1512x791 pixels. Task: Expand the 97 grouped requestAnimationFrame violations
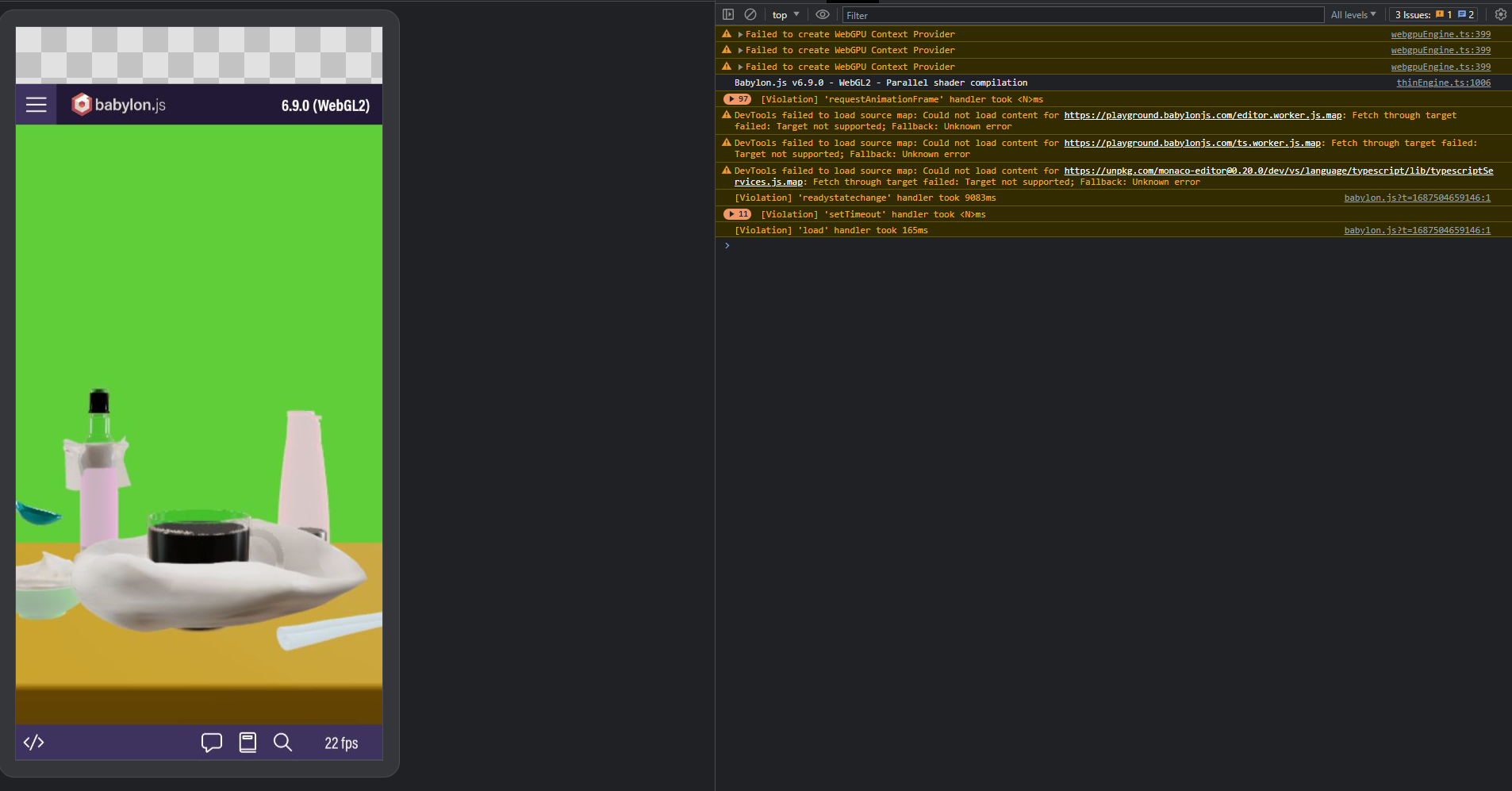[x=737, y=99]
